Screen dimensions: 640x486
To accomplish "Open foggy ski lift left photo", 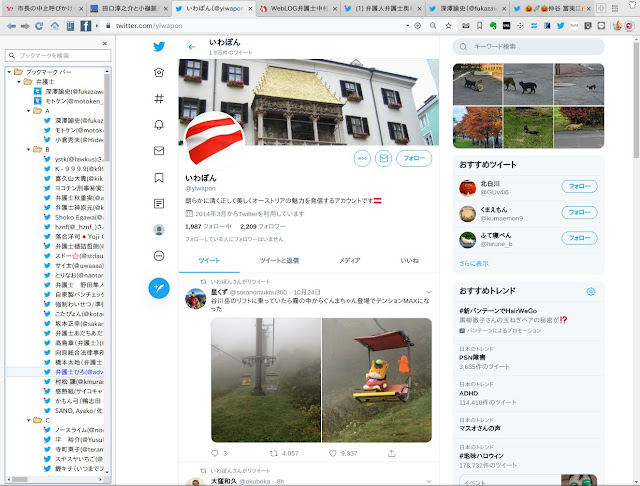I will pos(266,380).
